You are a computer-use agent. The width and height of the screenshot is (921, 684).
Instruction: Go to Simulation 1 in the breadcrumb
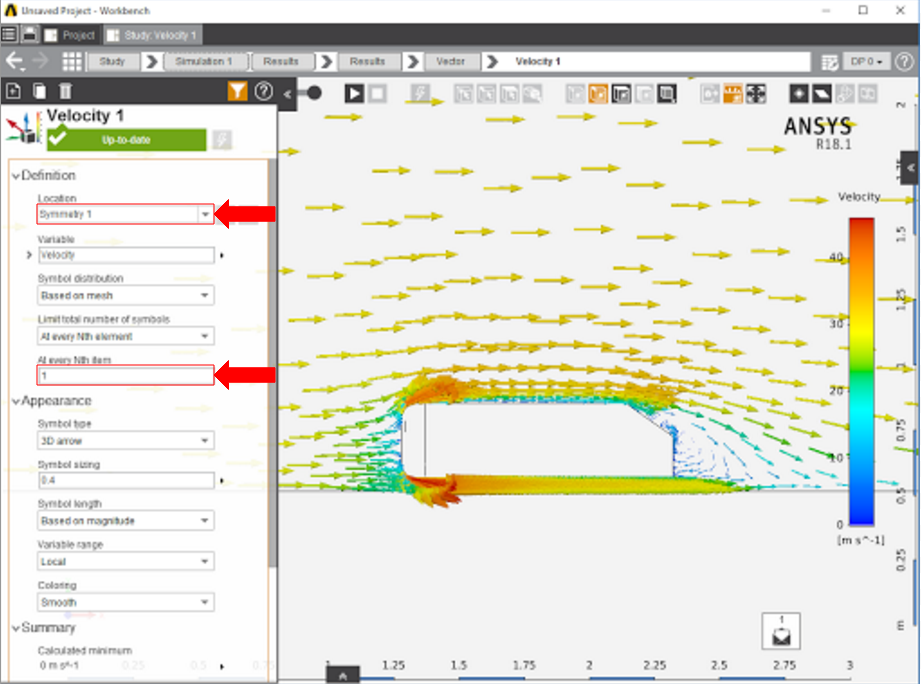tap(204, 61)
